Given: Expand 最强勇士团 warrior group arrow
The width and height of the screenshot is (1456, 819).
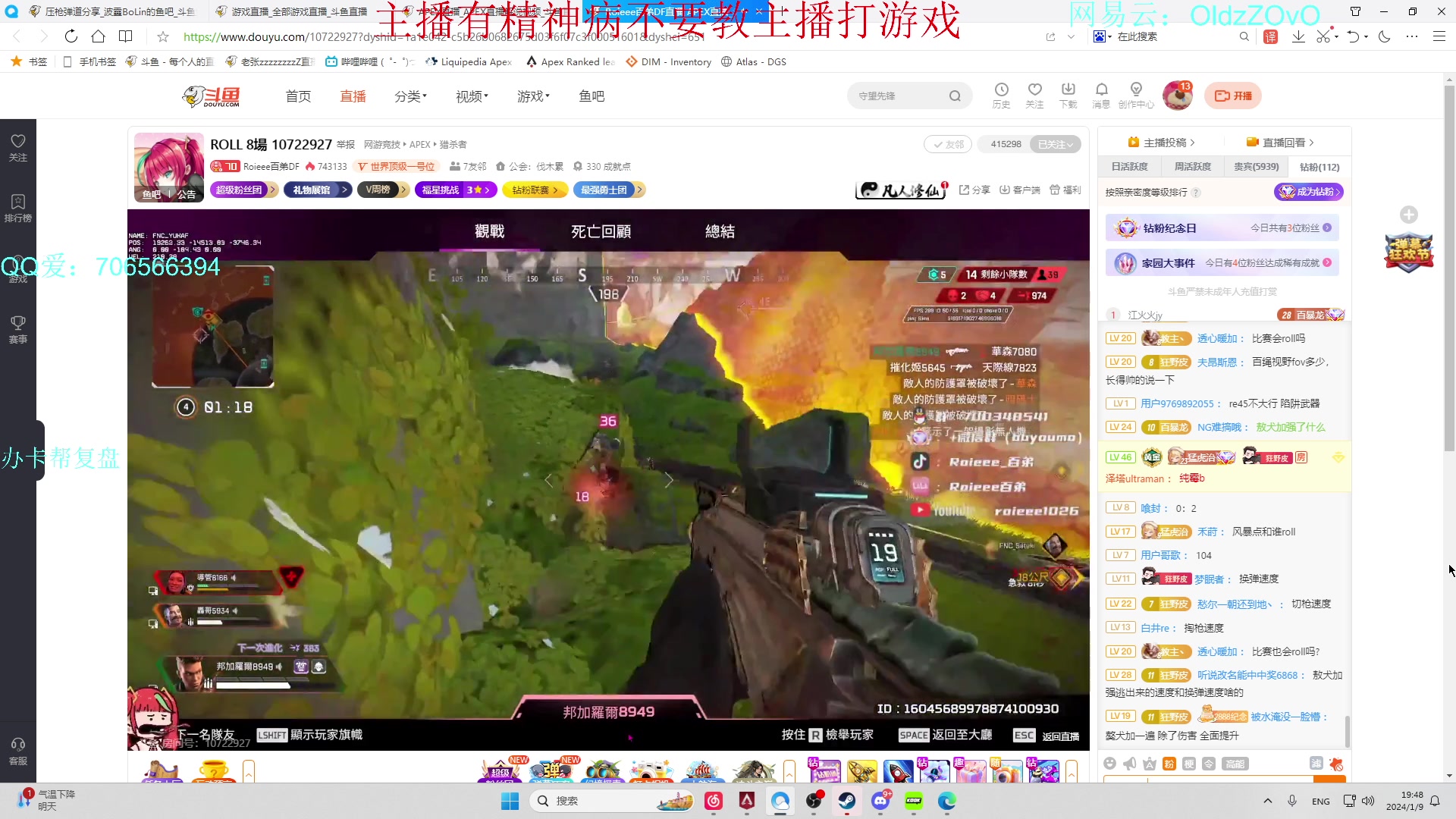Looking at the screenshot, I should pos(639,190).
